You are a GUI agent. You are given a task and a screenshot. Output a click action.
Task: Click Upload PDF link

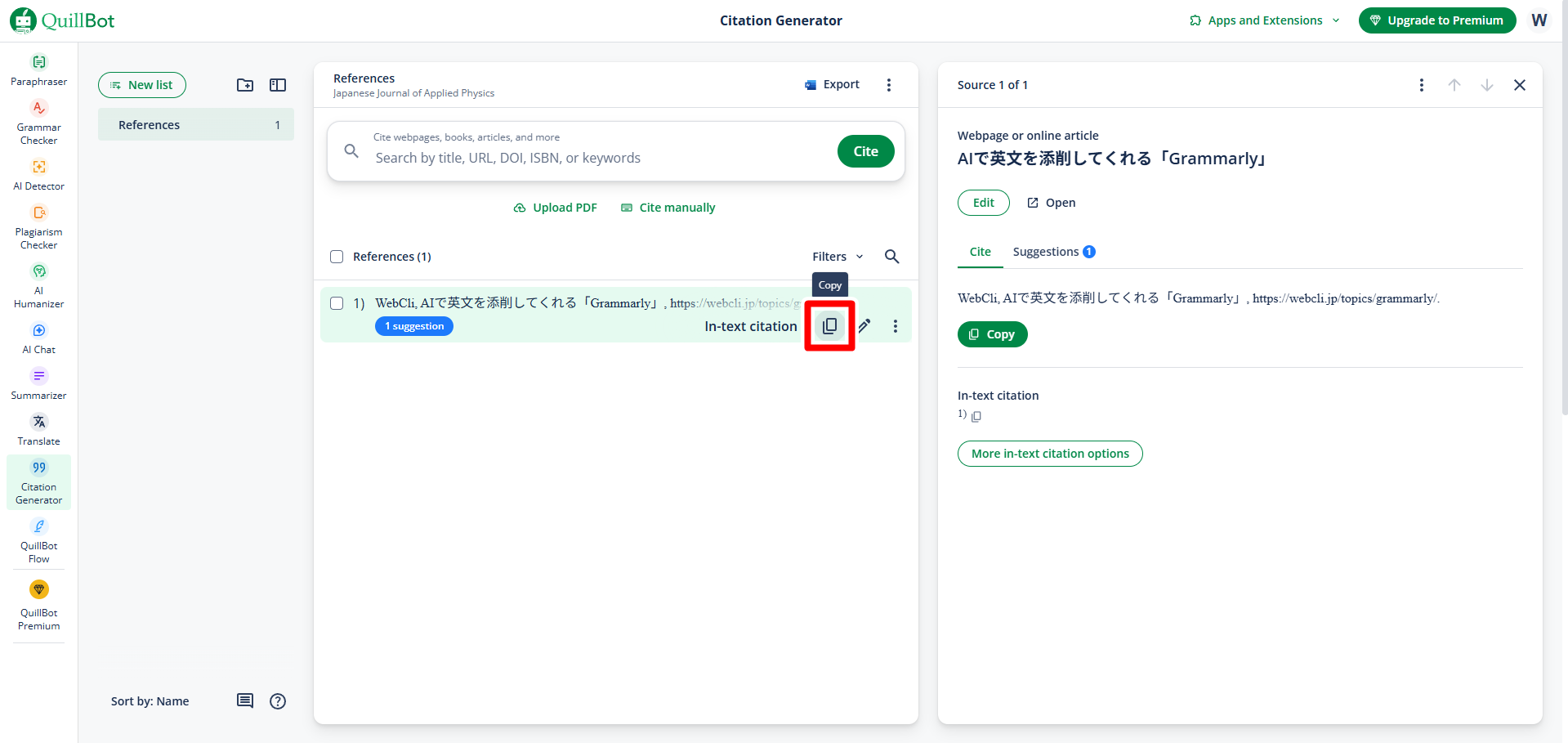(x=556, y=208)
